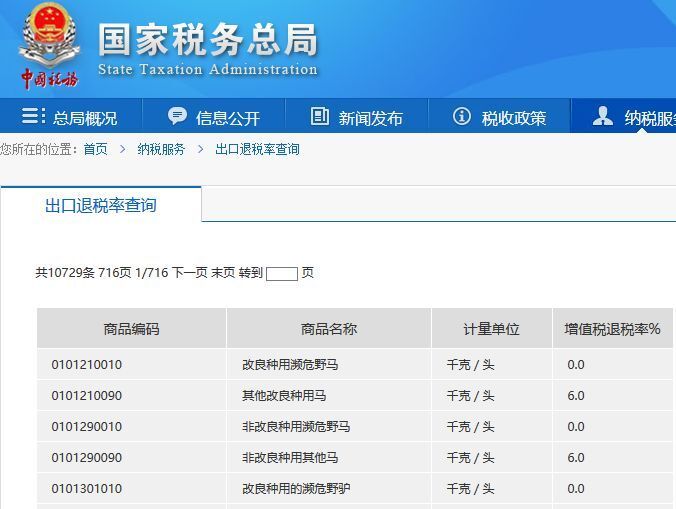676x509 pixels.
Task: Click the newspaper icon beside 新闻发布
Action: [320, 116]
